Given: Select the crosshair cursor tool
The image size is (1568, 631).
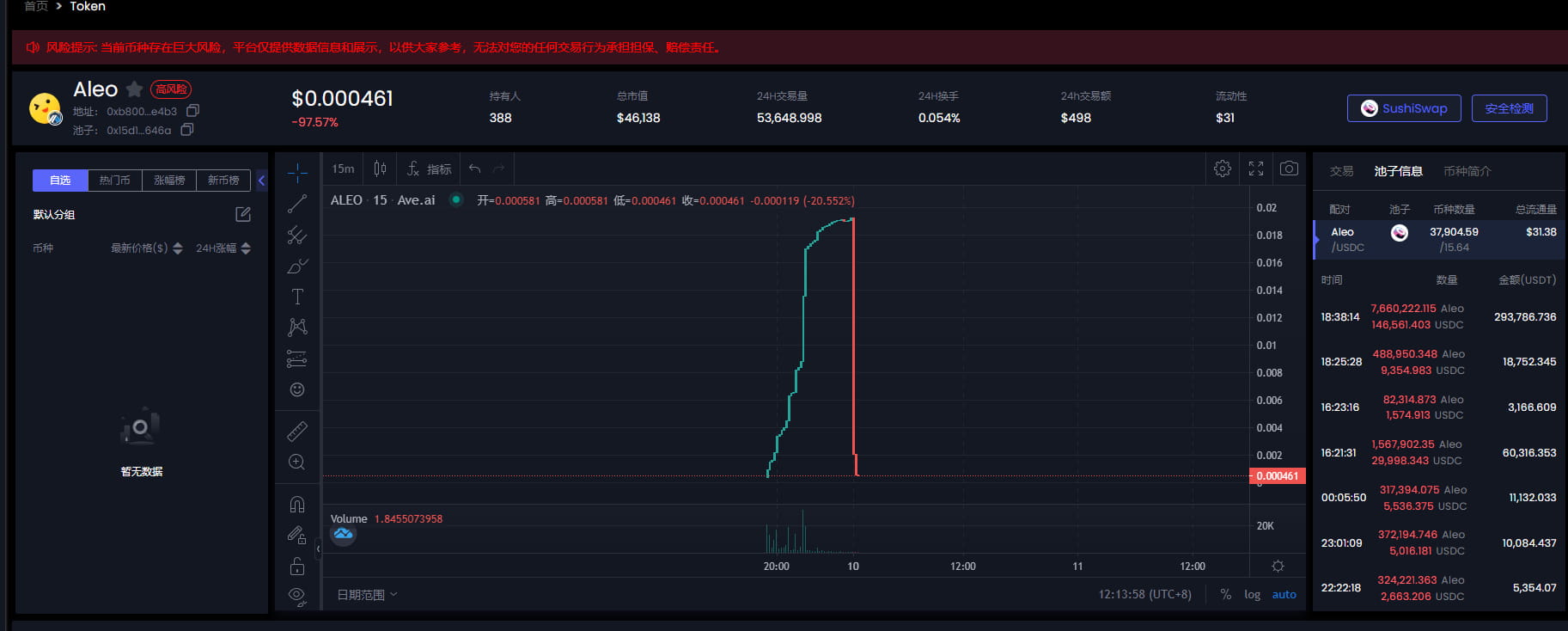Looking at the screenshot, I should point(297,173).
